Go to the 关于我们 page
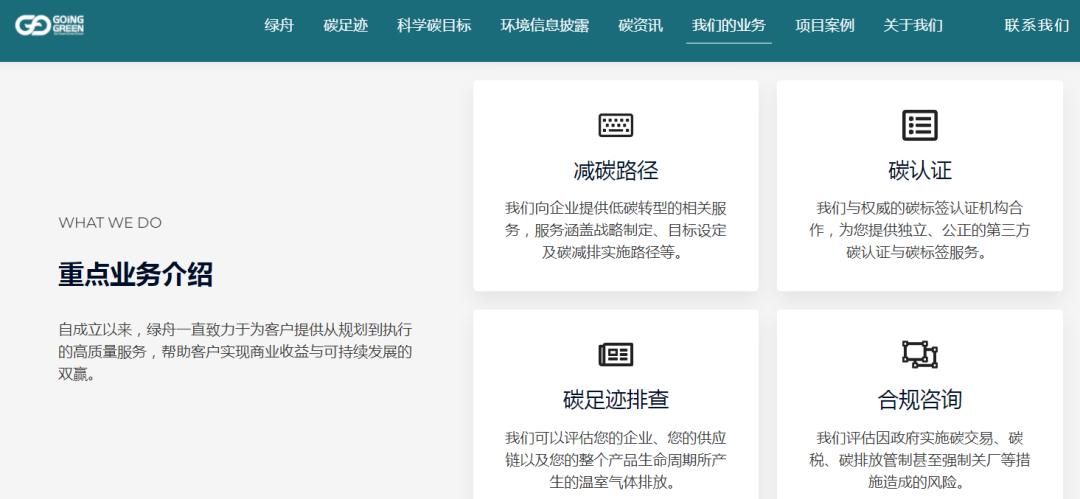This screenshot has width=1080, height=499. point(913,26)
